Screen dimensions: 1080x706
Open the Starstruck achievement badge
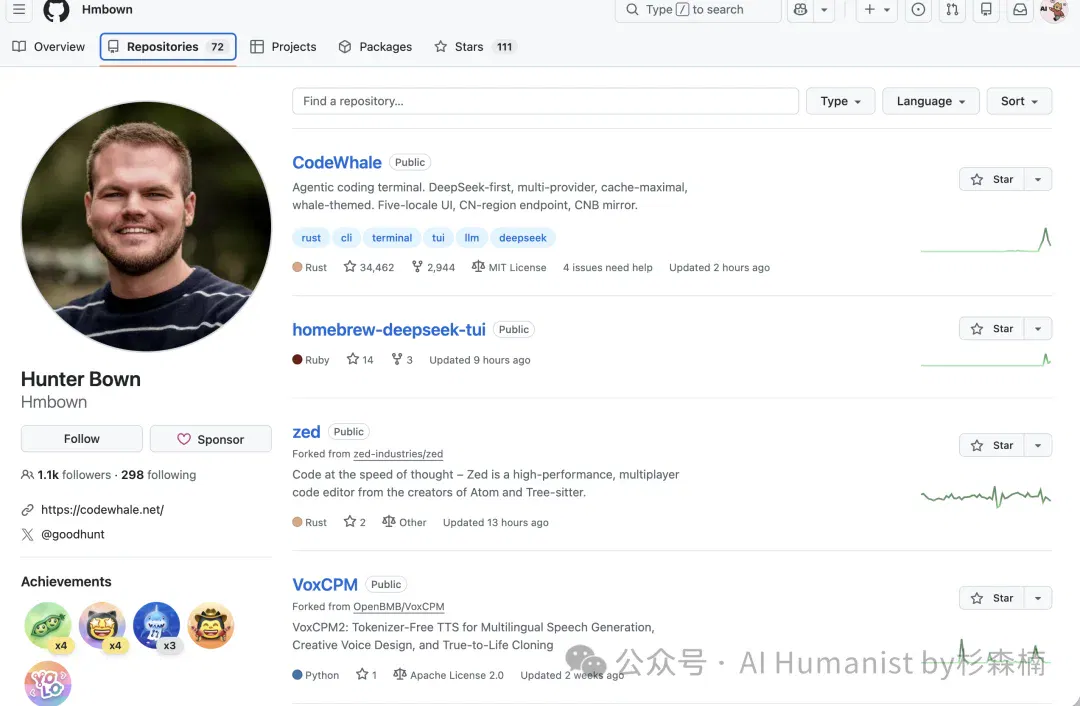[x=102, y=625]
